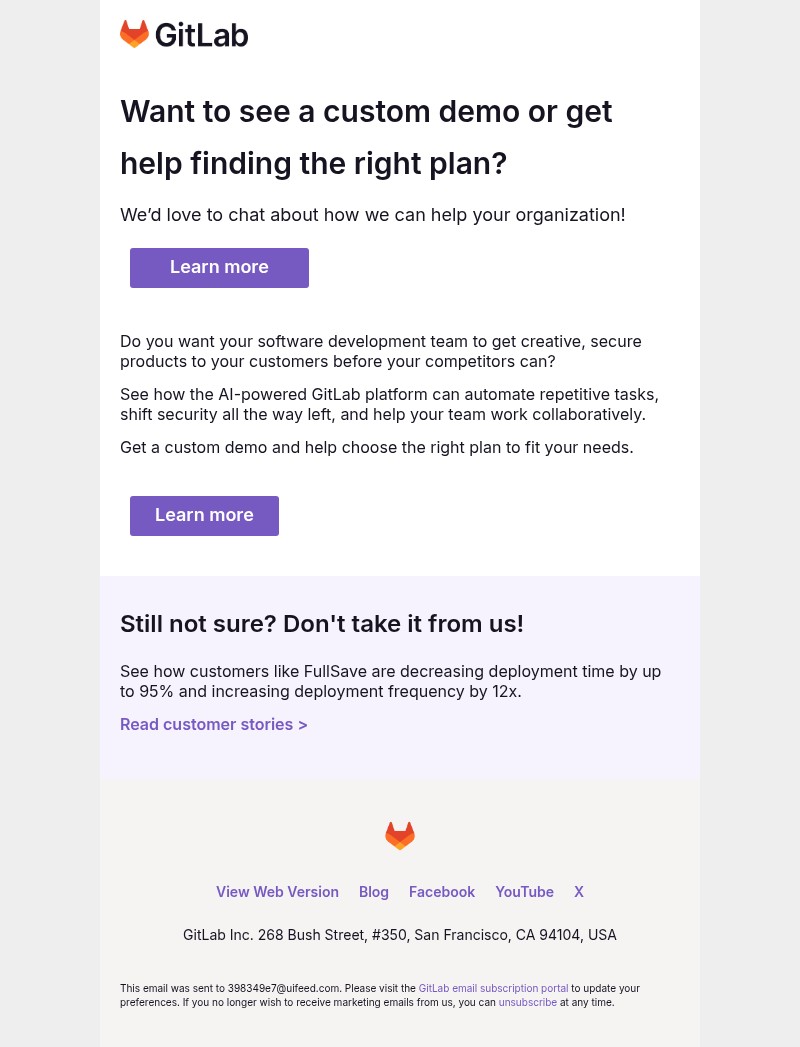Click the second Learn more button near the bottom

204,515
